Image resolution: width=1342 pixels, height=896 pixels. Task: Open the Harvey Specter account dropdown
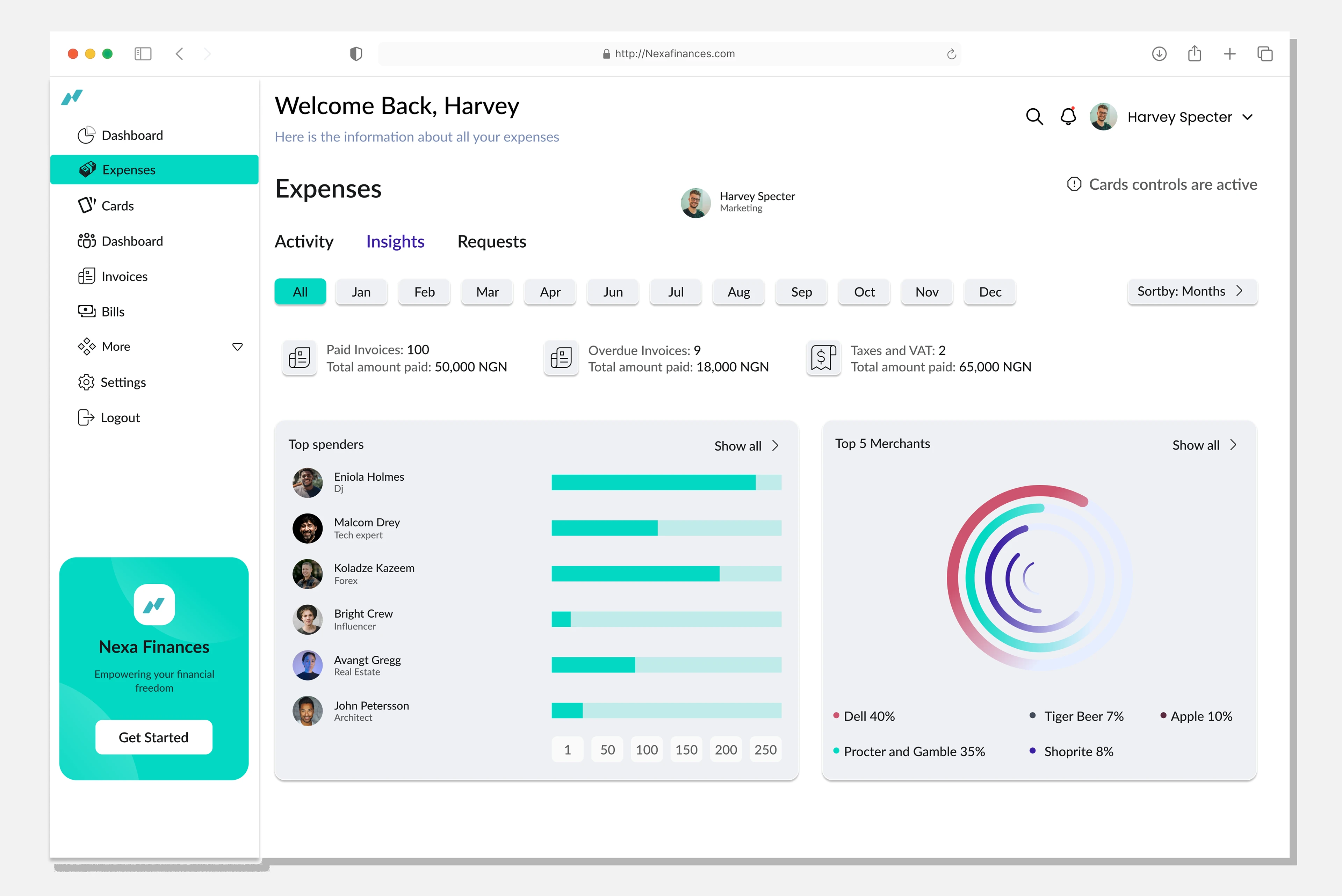(x=1247, y=117)
